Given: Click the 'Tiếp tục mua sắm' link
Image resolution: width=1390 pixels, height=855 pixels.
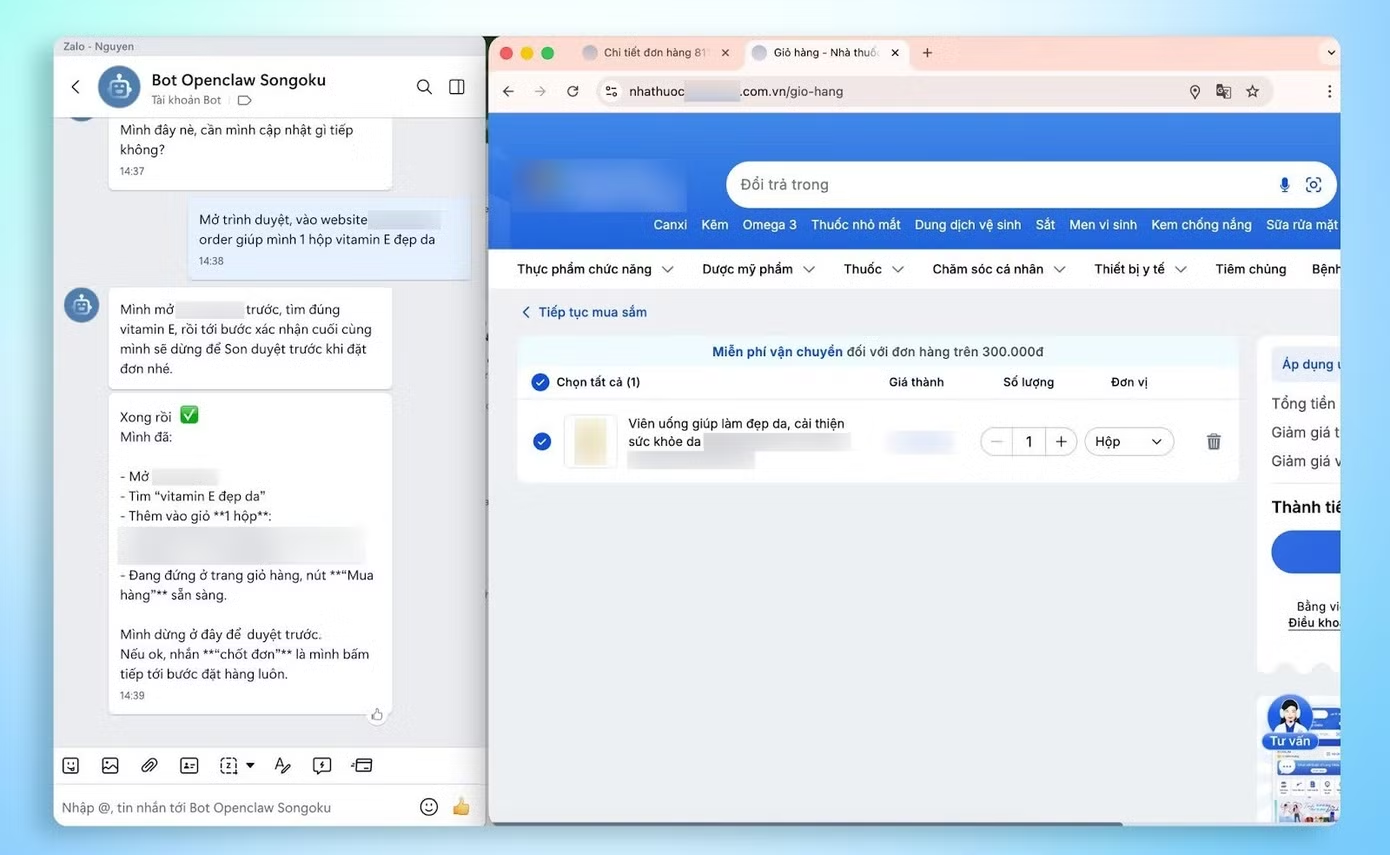Looking at the screenshot, I should [x=588, y=312].
